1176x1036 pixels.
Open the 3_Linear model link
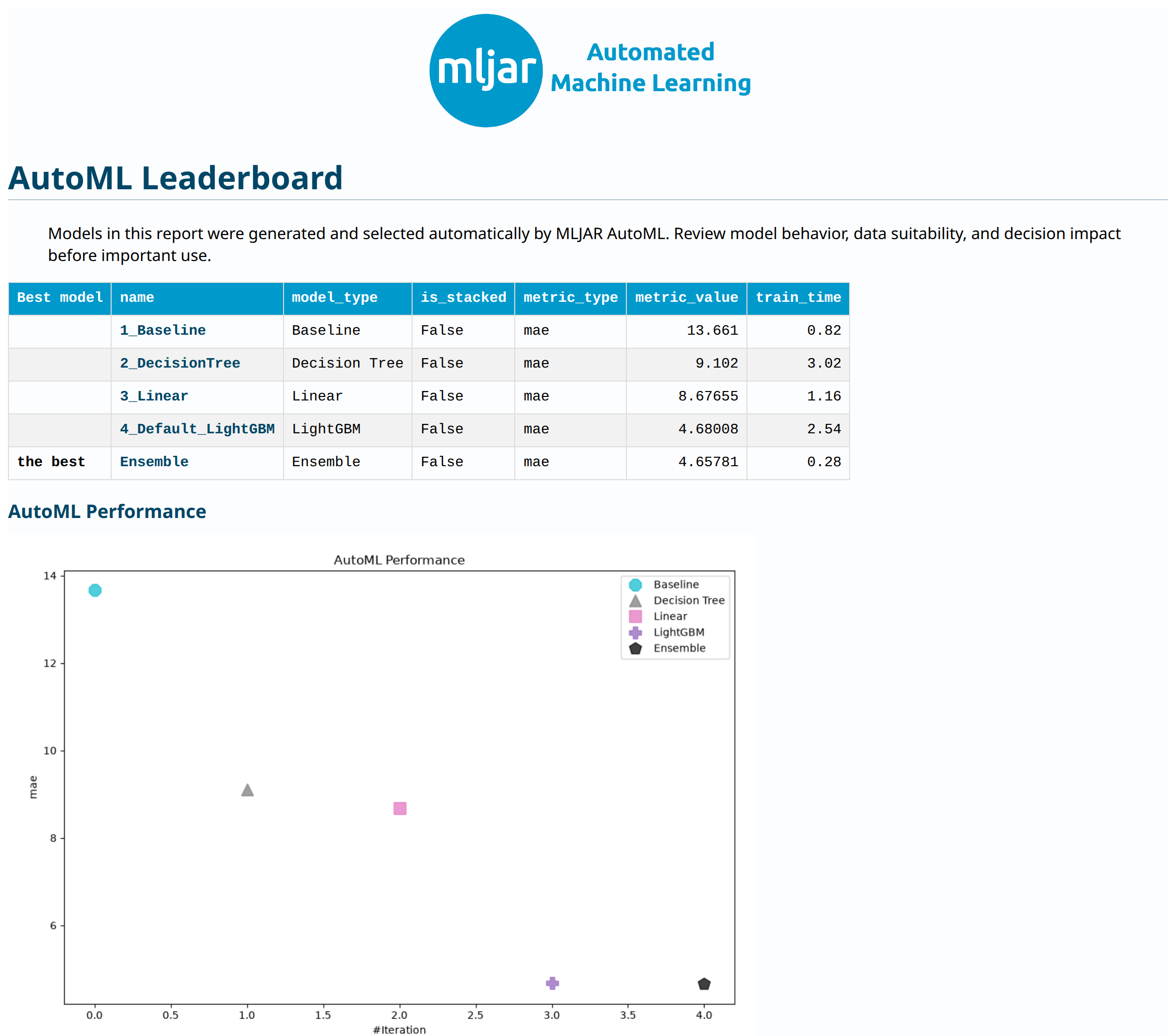(154, 396)
